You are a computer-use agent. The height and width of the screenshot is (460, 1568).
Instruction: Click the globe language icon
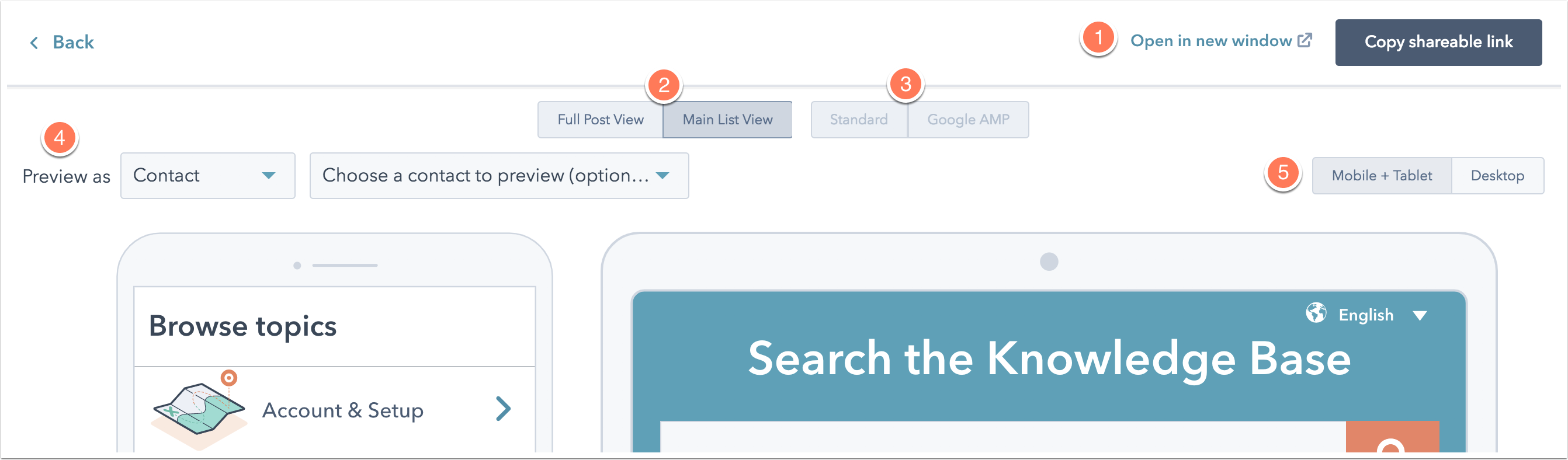[x=1316, y=313]
